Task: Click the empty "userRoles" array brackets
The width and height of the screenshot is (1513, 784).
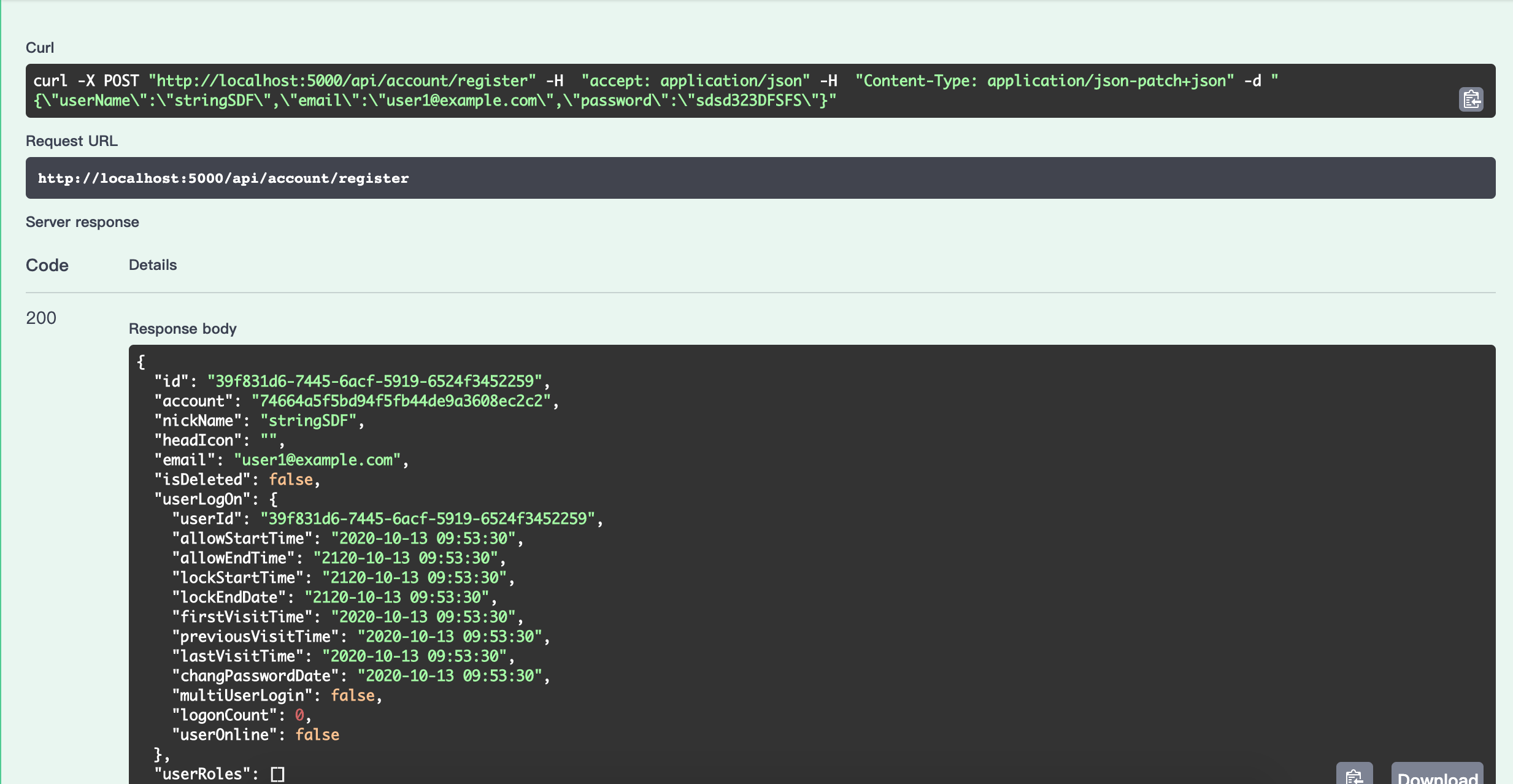Action: coord(277,774)
